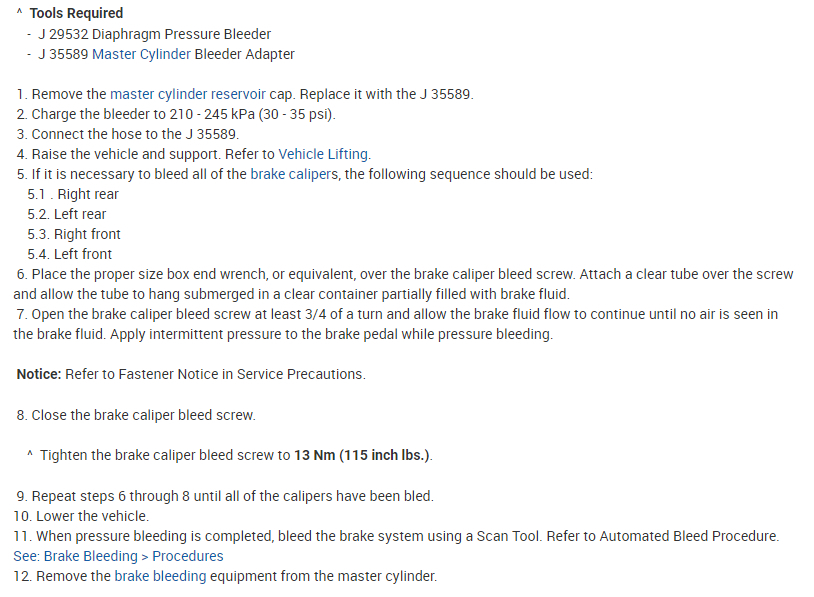Click step 3 about connecting the hose
The image size is (814, 597).
point(127,134)
